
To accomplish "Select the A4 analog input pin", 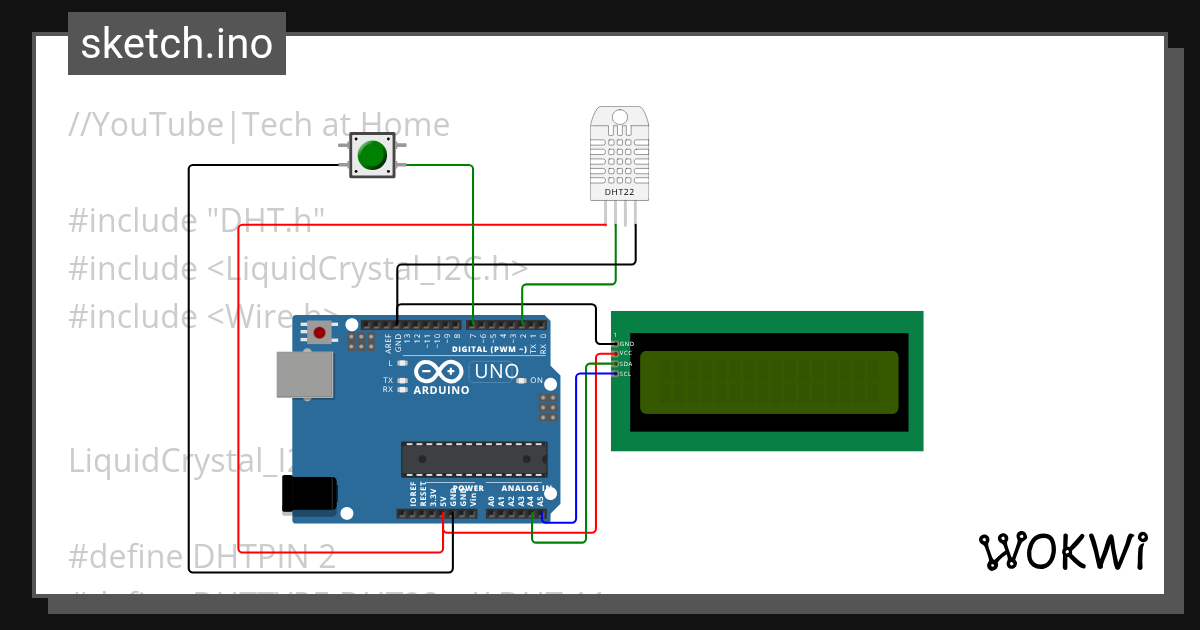I will pos(531,514).
